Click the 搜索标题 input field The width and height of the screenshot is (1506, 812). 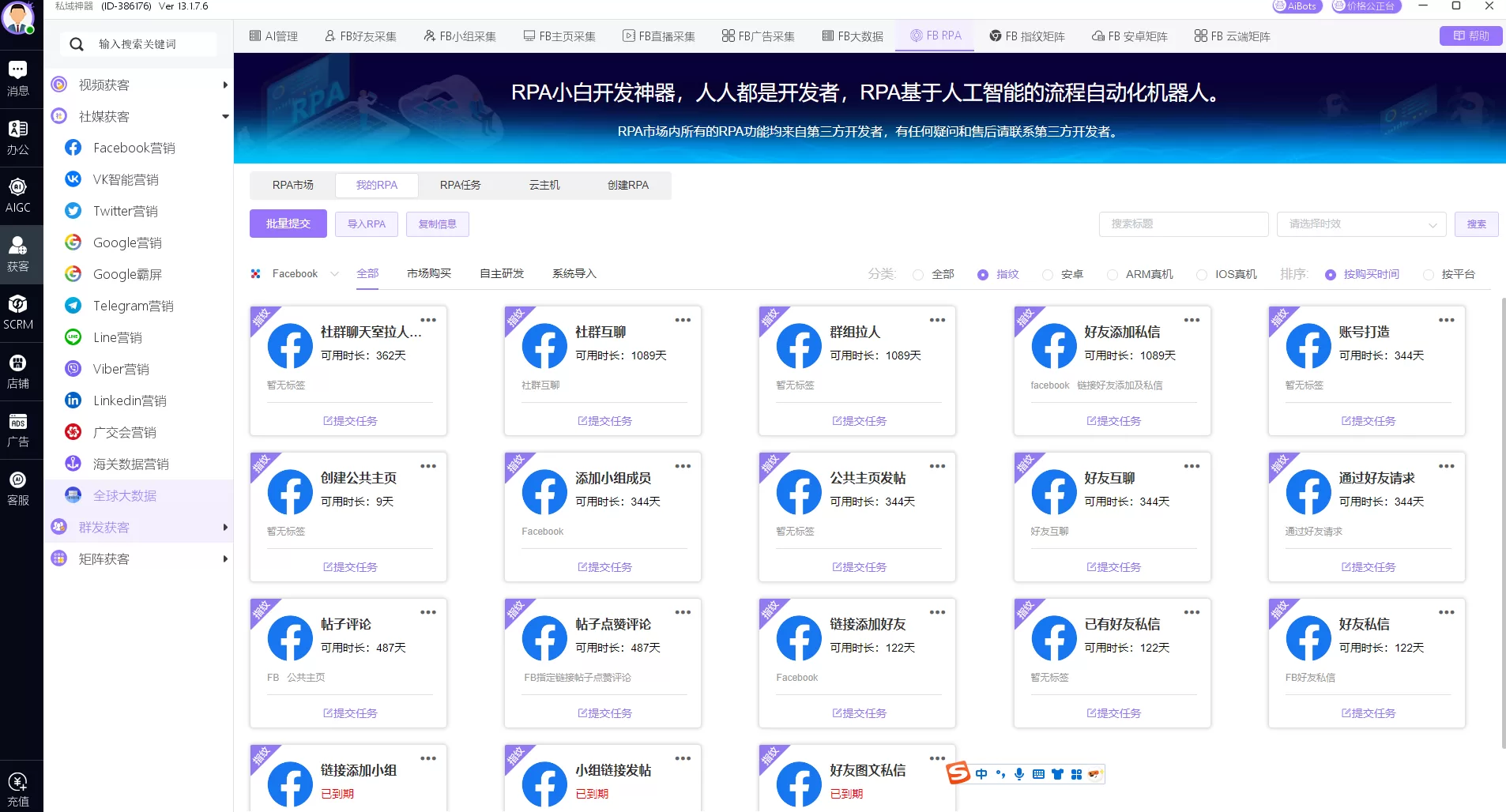[1184, 224]
